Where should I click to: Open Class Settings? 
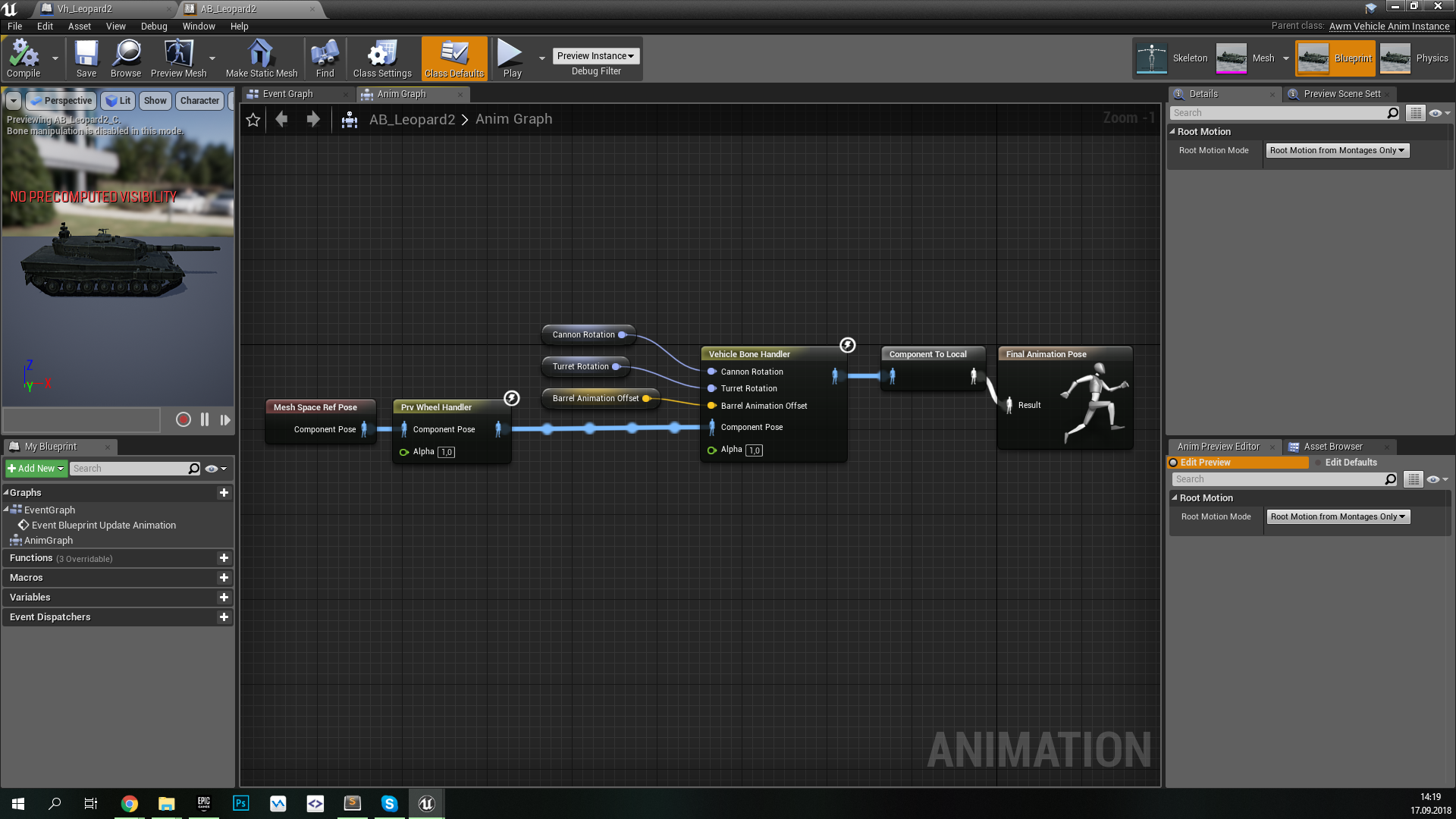tap(382, 58)
